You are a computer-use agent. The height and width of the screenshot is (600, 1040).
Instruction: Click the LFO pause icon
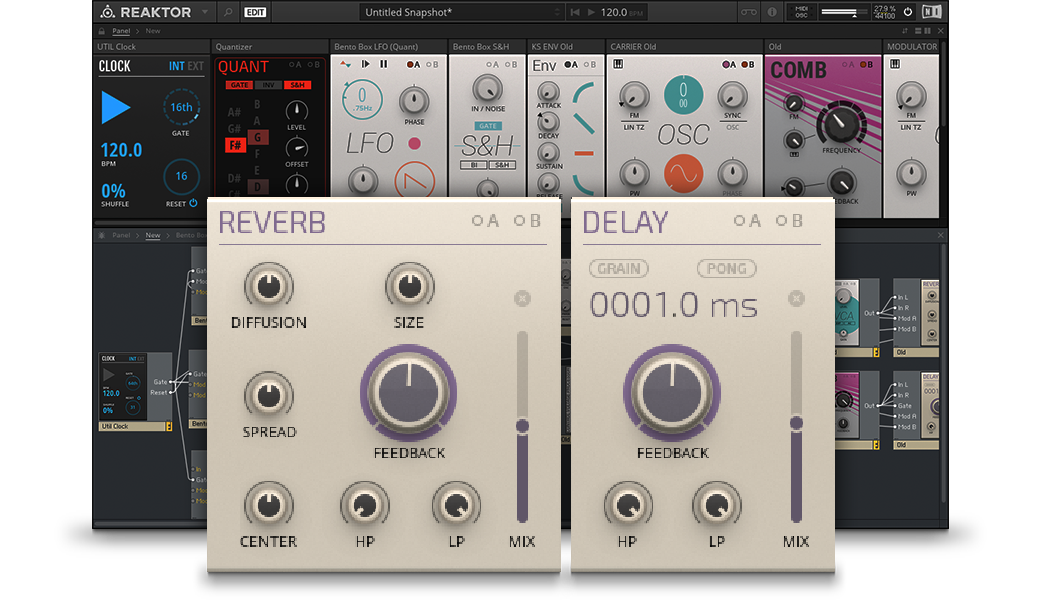(x=383, y=64)
